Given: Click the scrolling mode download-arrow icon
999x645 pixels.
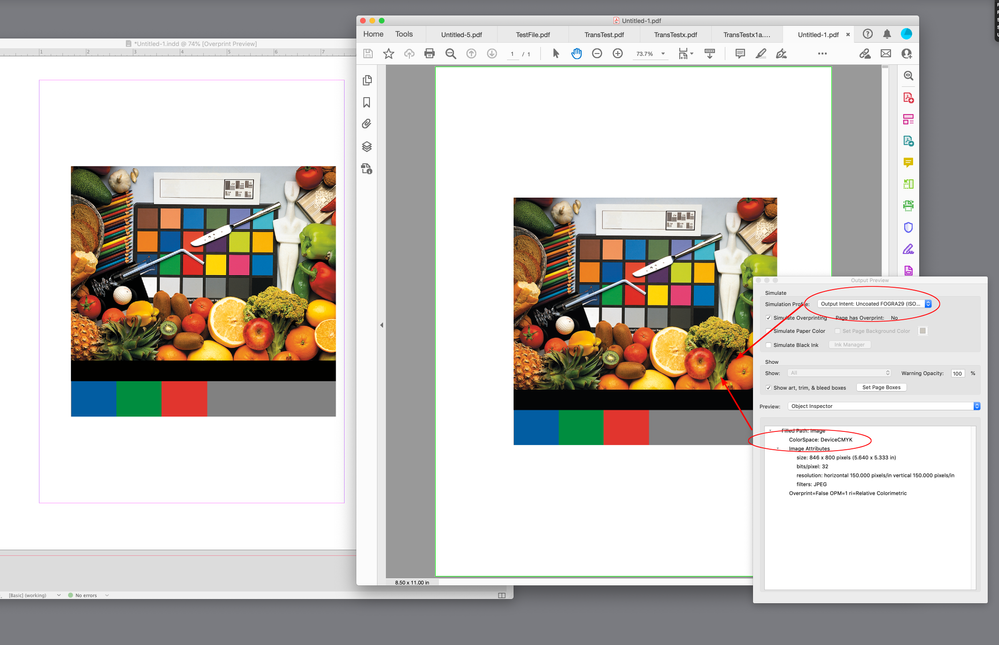Looking at the screenshot, I should 710,54.
